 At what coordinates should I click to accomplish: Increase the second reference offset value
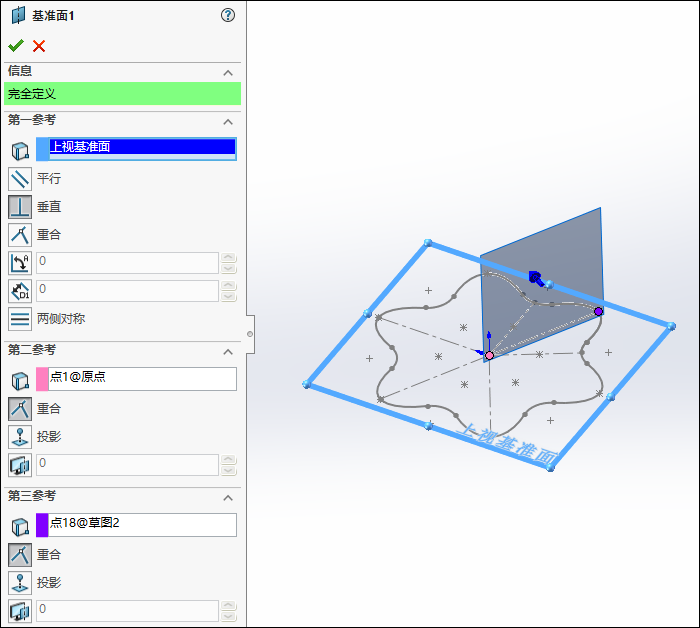[229, 460]
